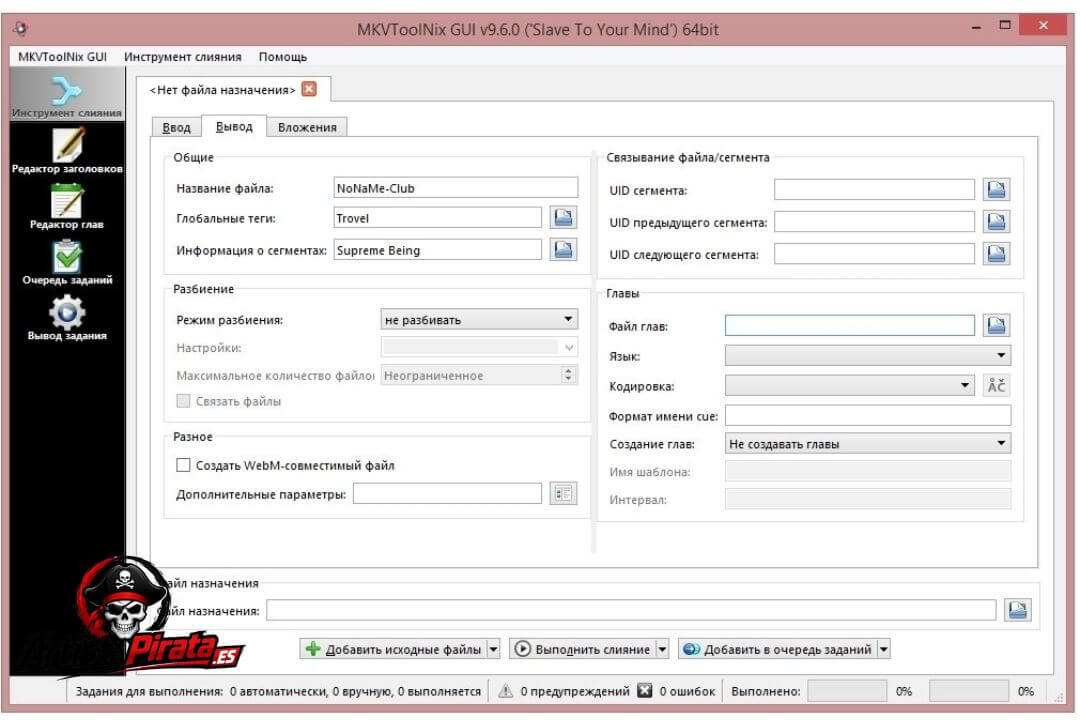This screenshot has height=720, width=1080.
Task: Focus the Информация о сегментах field
Action: click(x=437, y=250)
